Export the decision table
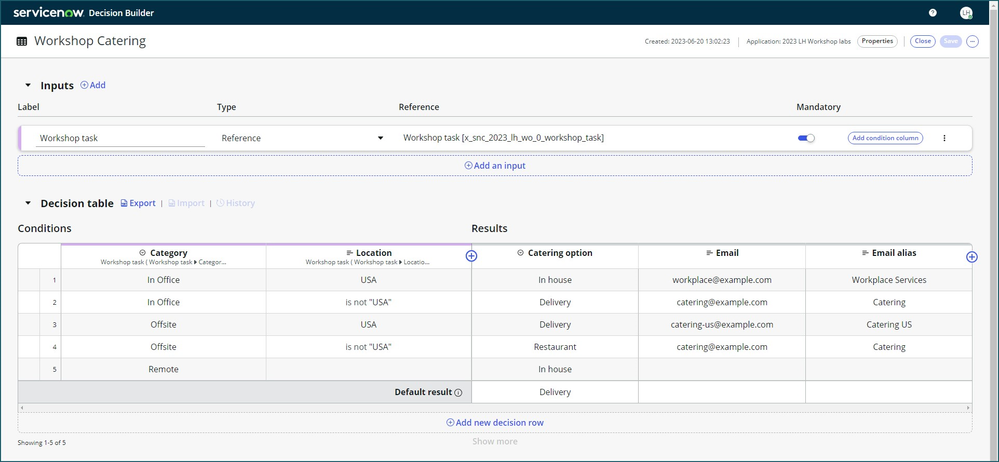This screenshot has width=999, height=462. (138, 203)
